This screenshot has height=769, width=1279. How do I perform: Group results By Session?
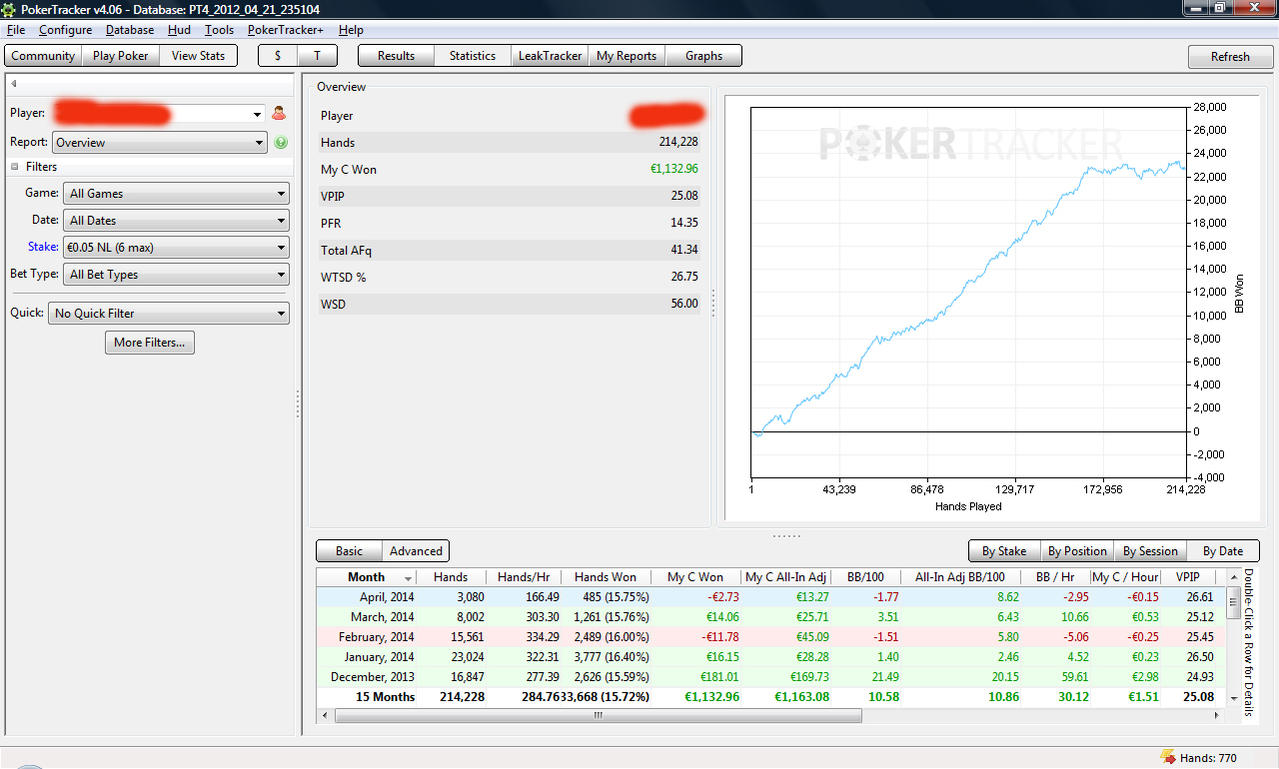click(x=1150, y=551)
